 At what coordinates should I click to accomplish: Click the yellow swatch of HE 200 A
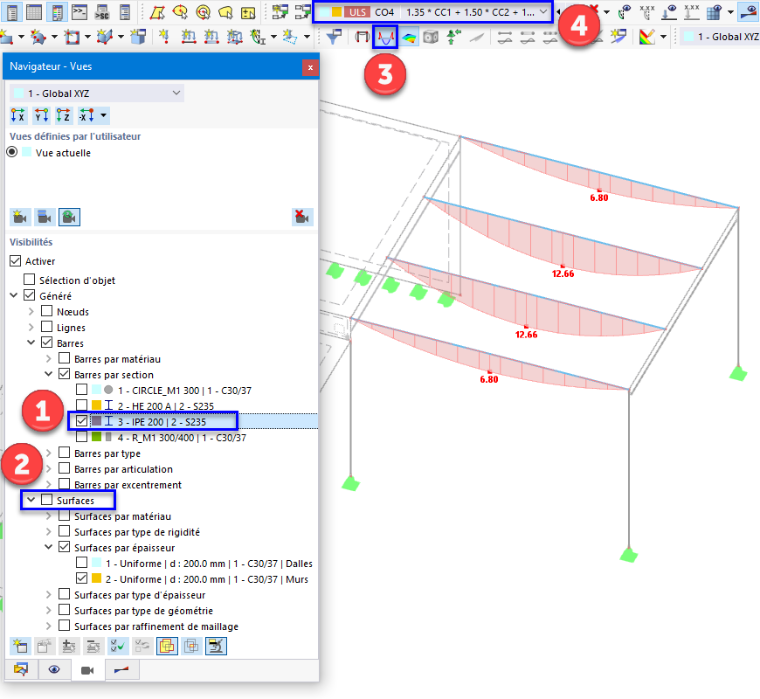96,405
